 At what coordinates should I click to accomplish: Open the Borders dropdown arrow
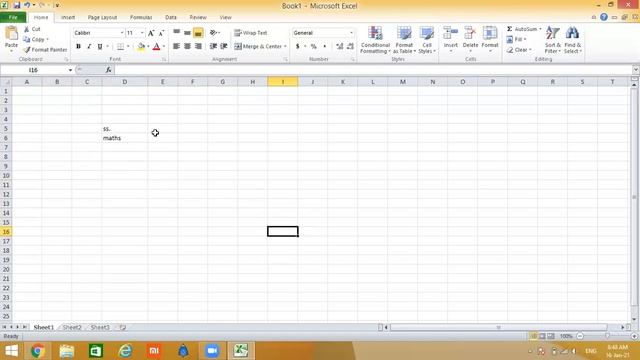[x=128, y=47]
